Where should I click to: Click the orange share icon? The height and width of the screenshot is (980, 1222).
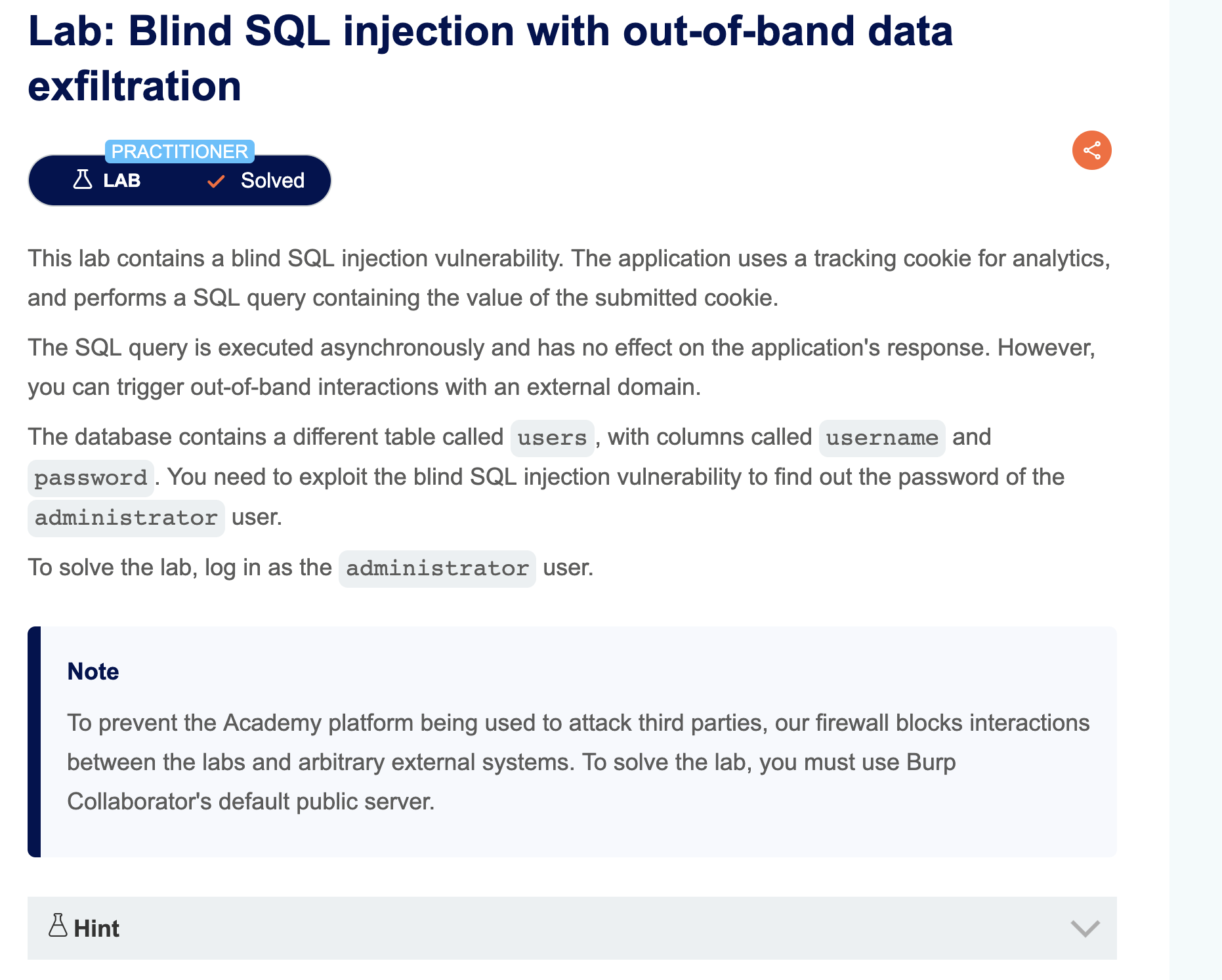pyautogui.click(x=1091, y=150)
